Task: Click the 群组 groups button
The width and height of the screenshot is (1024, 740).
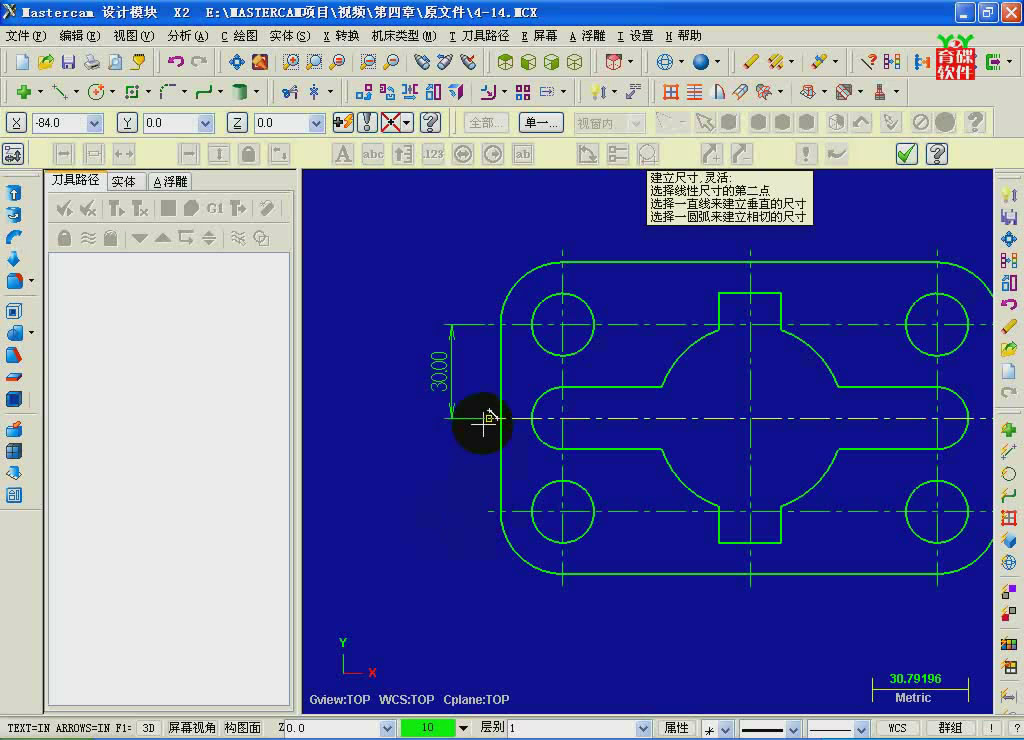Action: pos(950,728)
